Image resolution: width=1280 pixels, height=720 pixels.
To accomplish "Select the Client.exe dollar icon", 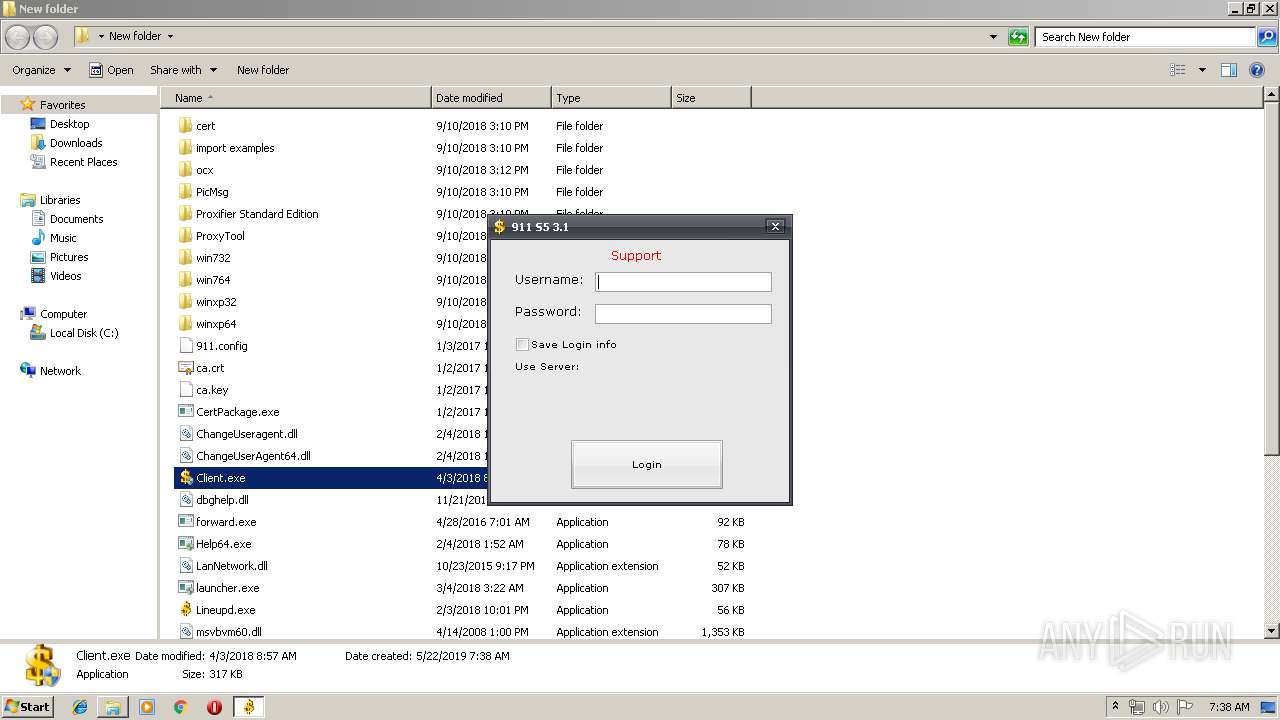I will [x=185, y=478].
